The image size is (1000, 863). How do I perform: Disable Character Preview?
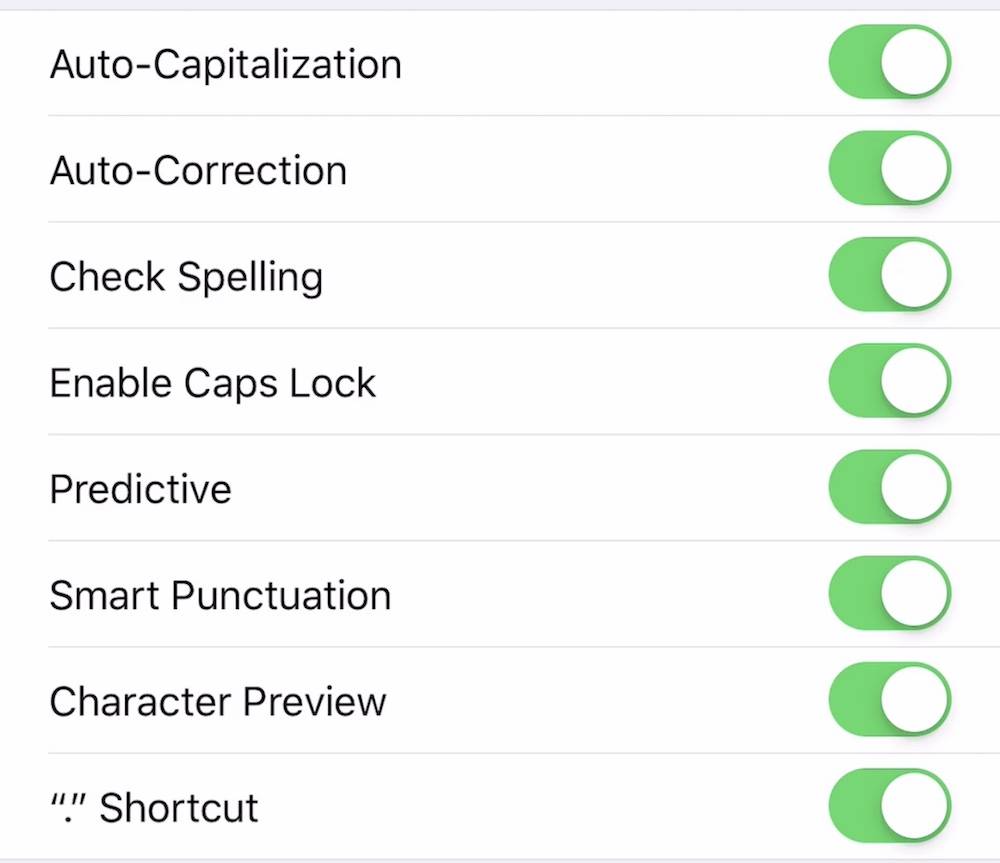click(889, 700)
